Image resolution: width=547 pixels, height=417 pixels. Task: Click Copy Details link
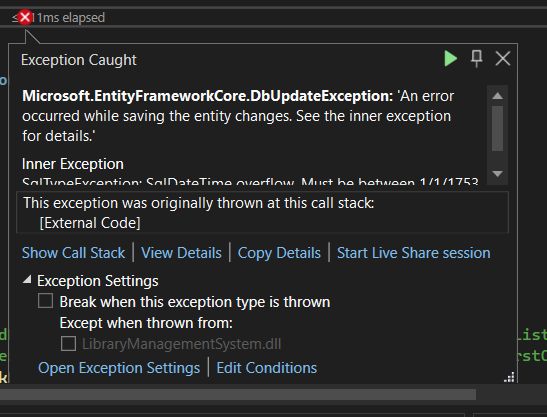(x=279, y=253)
